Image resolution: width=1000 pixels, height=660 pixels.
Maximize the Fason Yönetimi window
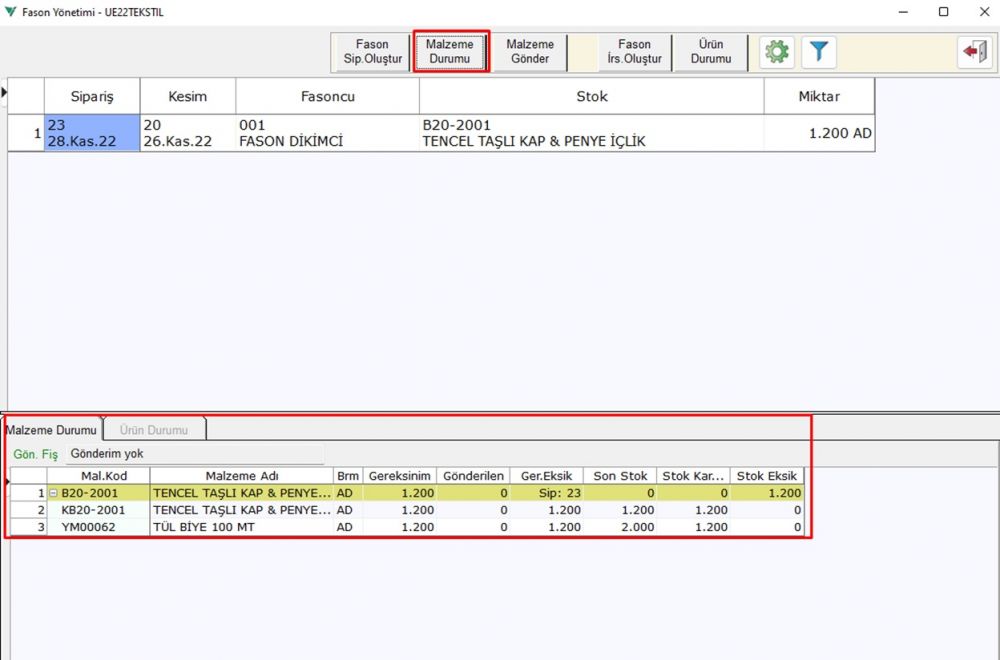(x=943, y=12)
